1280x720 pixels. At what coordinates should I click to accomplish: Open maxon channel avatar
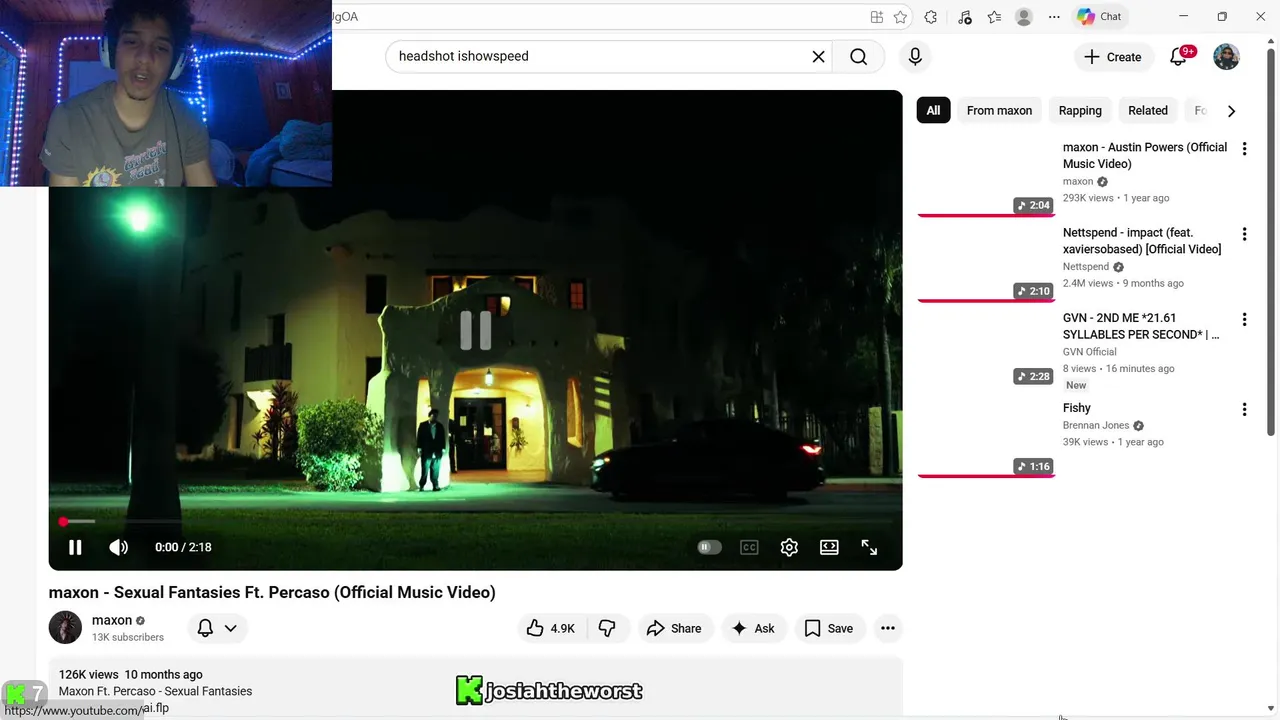[65, 627]
